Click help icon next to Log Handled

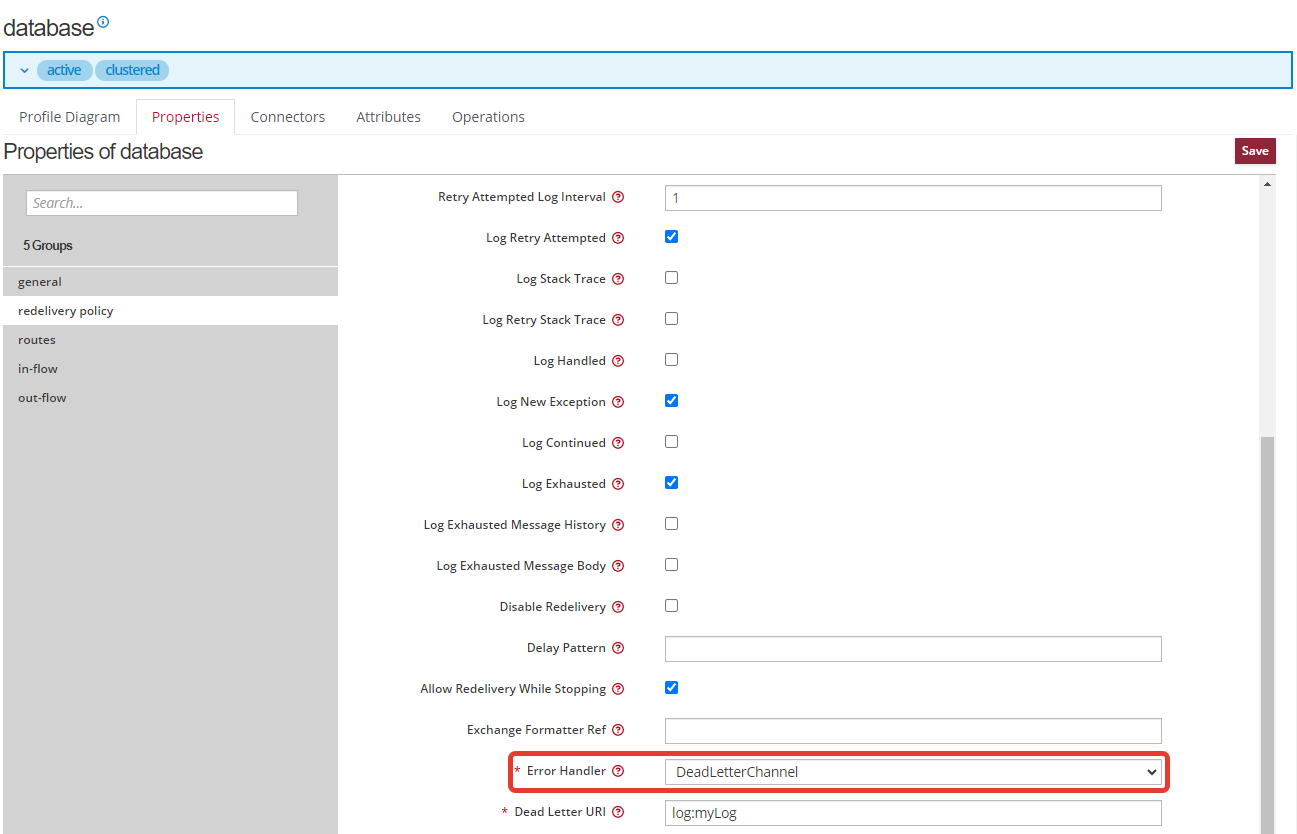(618, 362)
